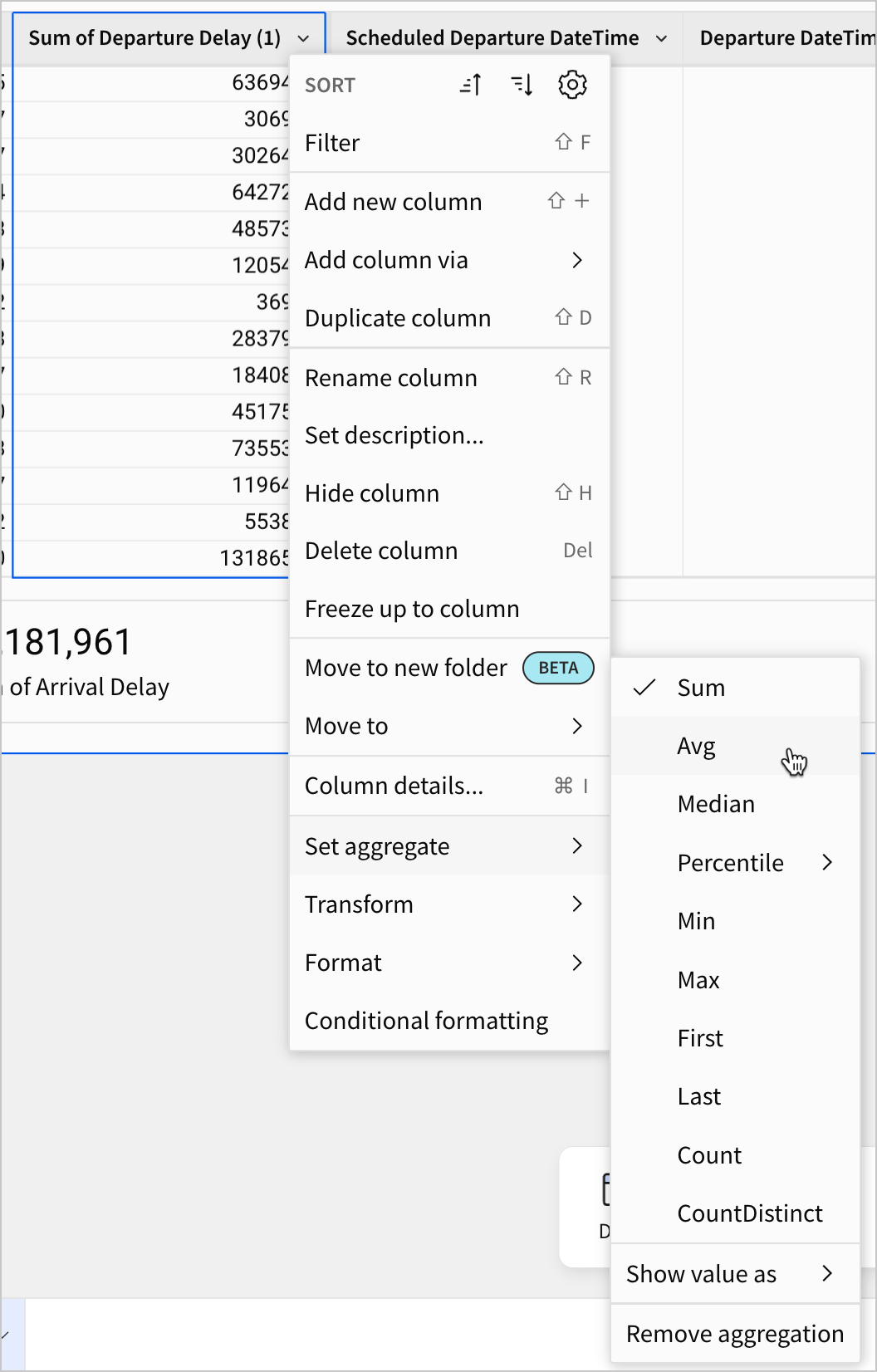
Task: Sort column descending using the sort icon
Action: pos(522,85)
